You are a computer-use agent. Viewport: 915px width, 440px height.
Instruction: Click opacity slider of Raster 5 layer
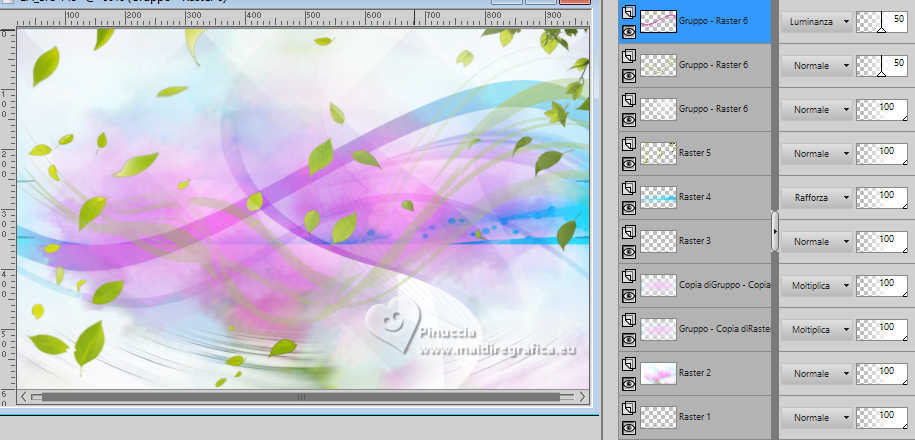[882, 153]
